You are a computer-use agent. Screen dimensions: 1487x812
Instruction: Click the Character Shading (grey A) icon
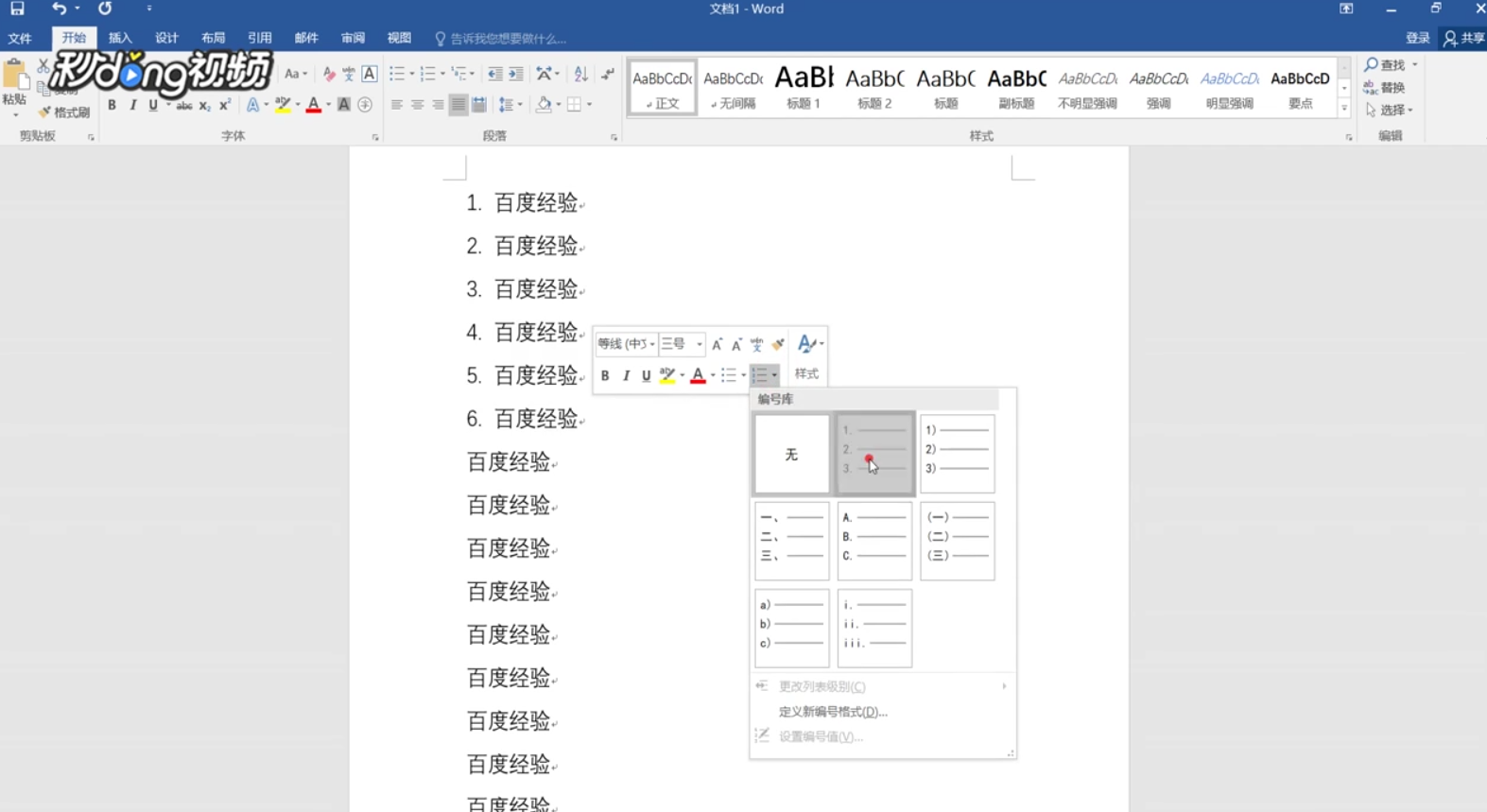click(344, 105)
